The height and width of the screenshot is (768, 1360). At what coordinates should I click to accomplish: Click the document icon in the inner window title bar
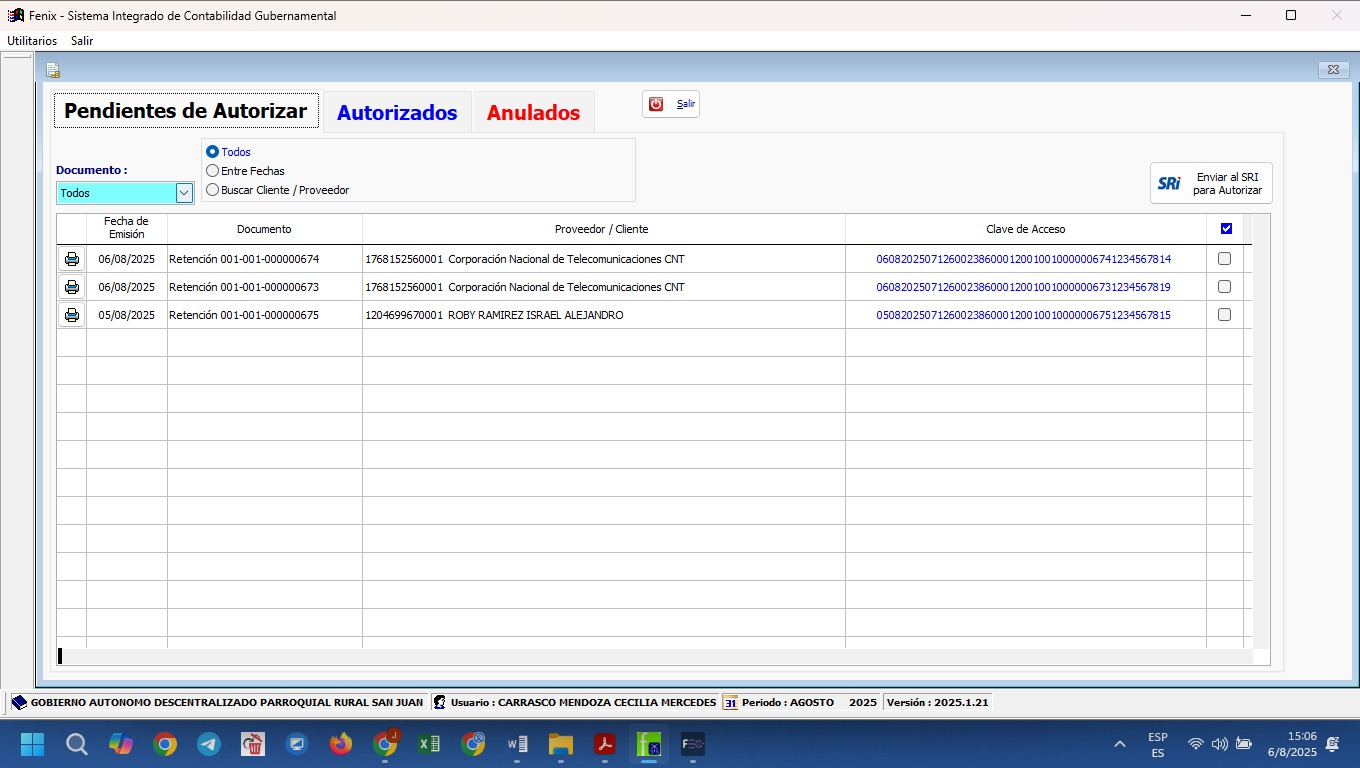point(53,70)
